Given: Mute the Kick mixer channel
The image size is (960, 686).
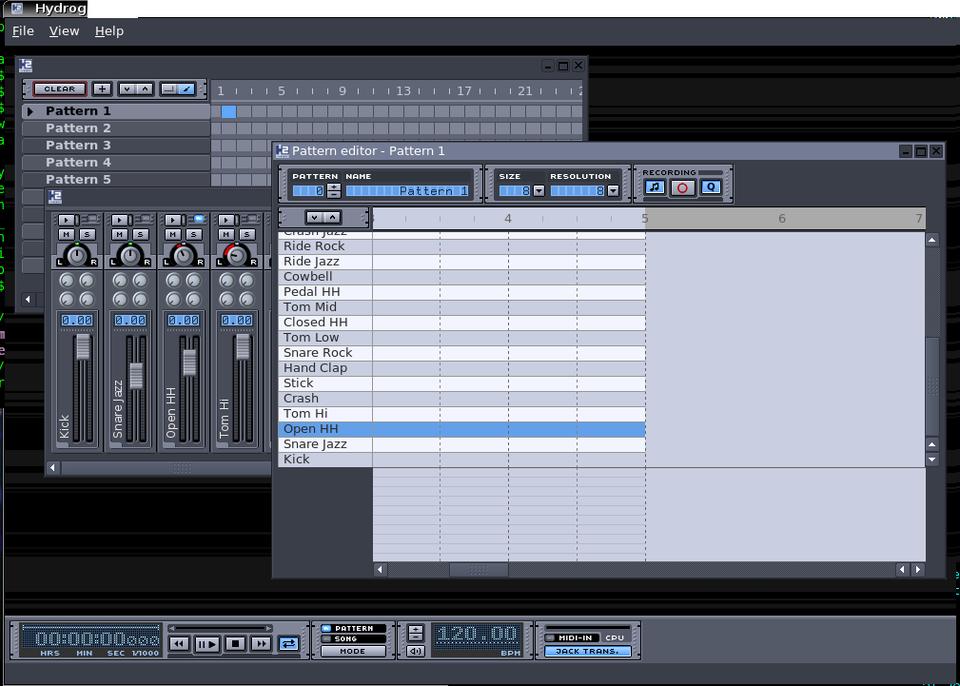Looking at the screenshot, I should [66, 235].
